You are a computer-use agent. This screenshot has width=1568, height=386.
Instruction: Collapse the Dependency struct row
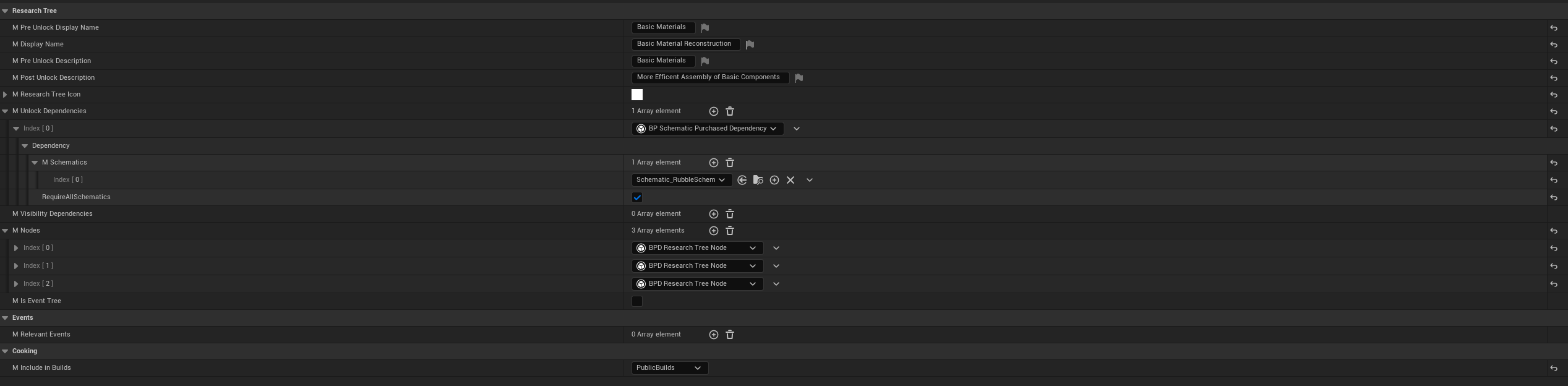(x=25, y=146)
